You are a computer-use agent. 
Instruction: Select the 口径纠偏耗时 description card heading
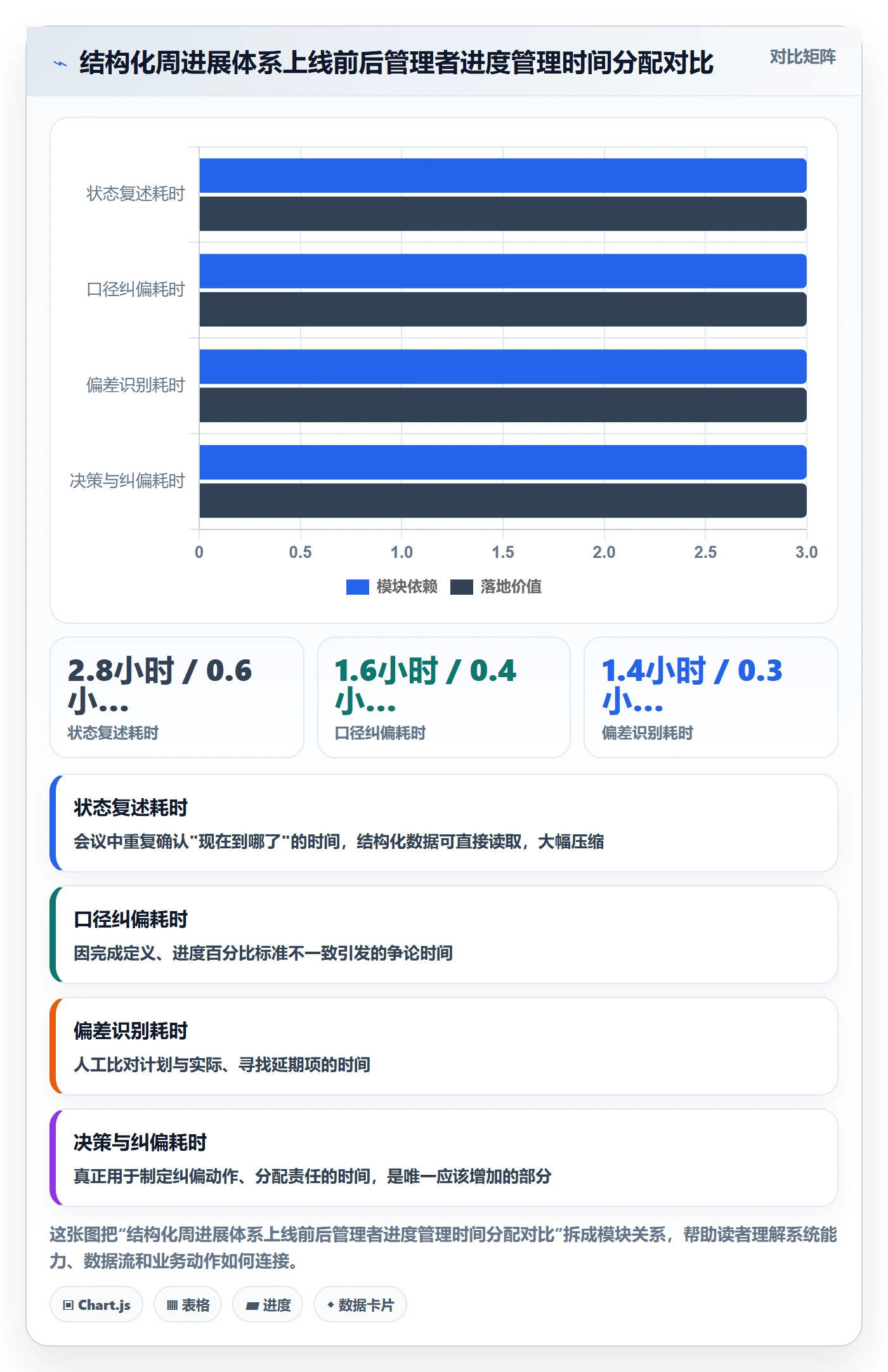pos(131,919)
